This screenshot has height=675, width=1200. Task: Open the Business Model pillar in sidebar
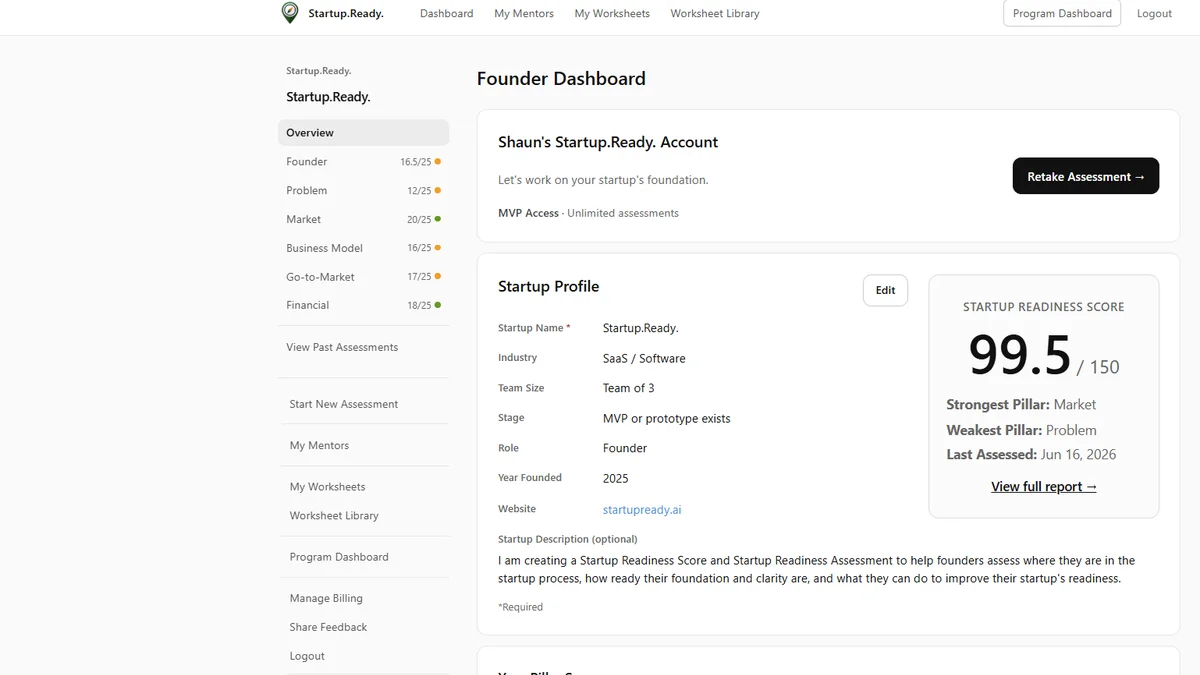pos(364,248)
